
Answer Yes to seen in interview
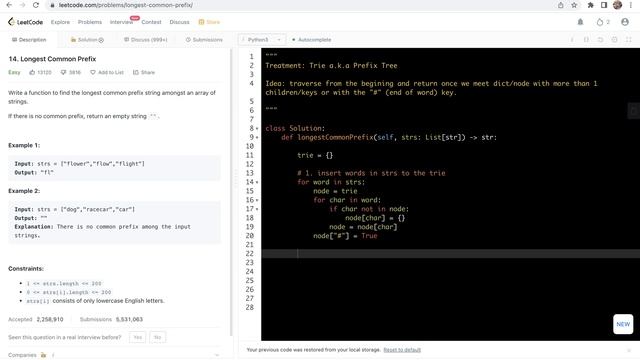(138, 337)
